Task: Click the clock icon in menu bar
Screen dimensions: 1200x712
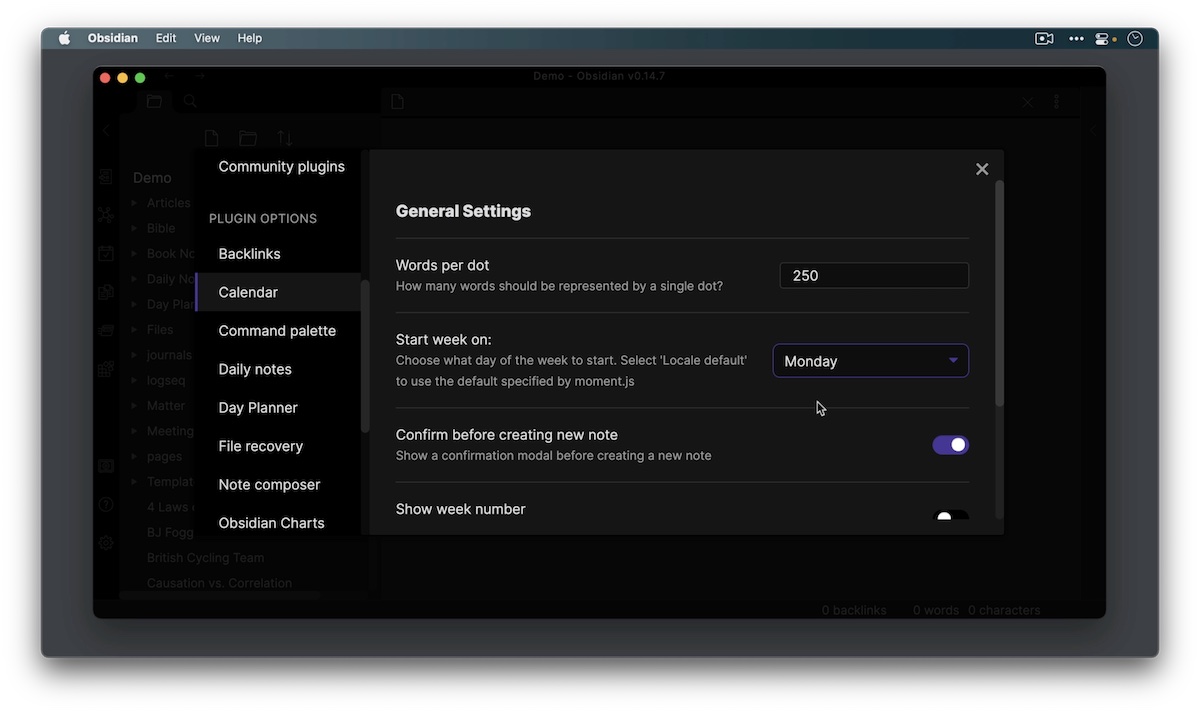Action: (1135, 38)
